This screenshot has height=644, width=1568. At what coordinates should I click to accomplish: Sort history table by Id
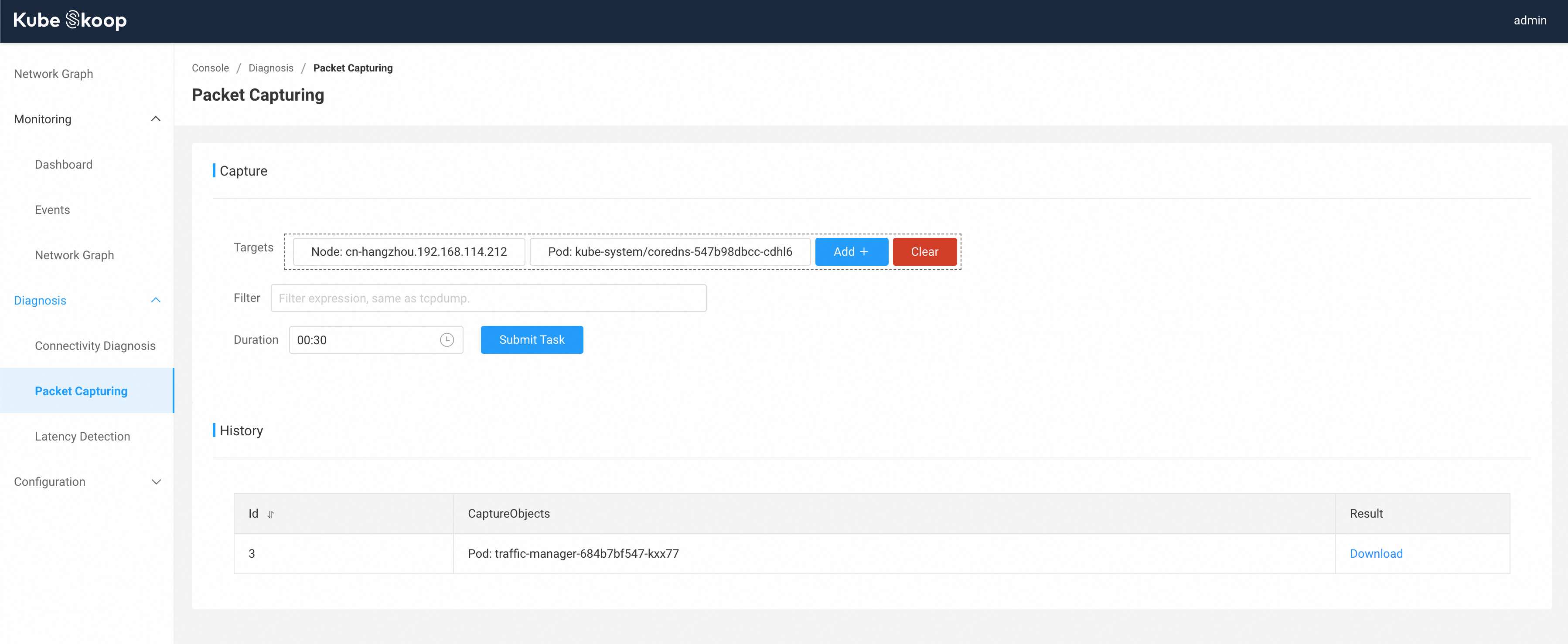point(271,515)
